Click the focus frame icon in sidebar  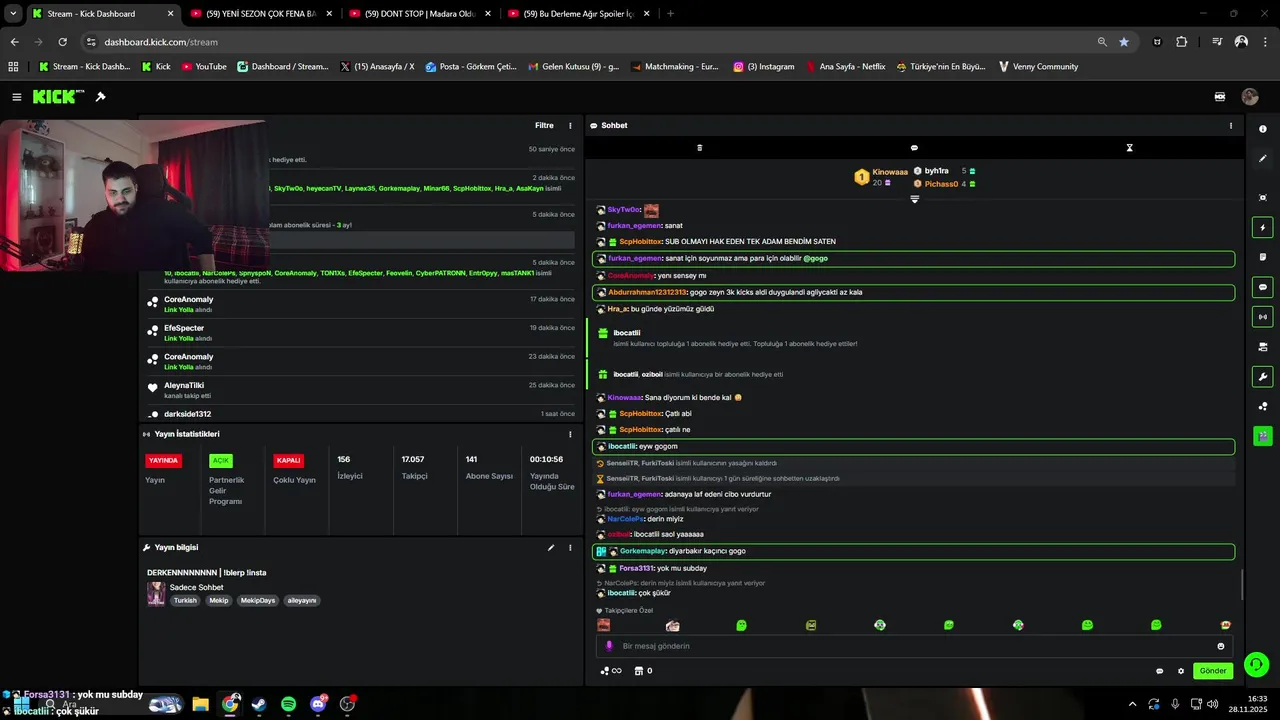1263,198
